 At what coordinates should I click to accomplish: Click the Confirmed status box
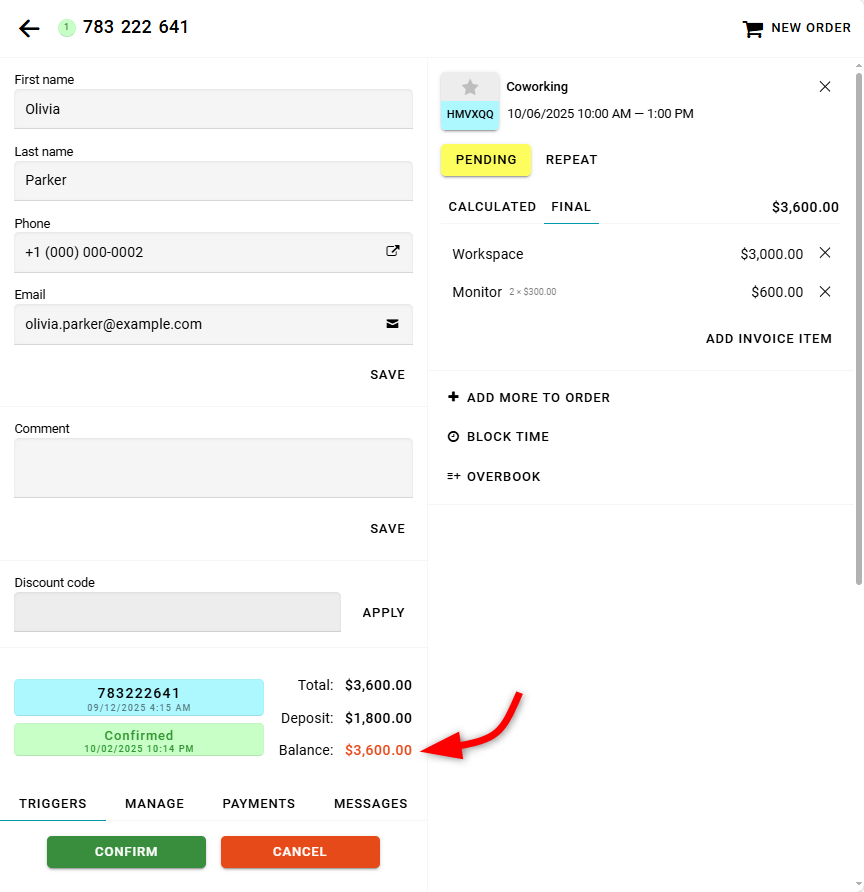coord(139,740)
